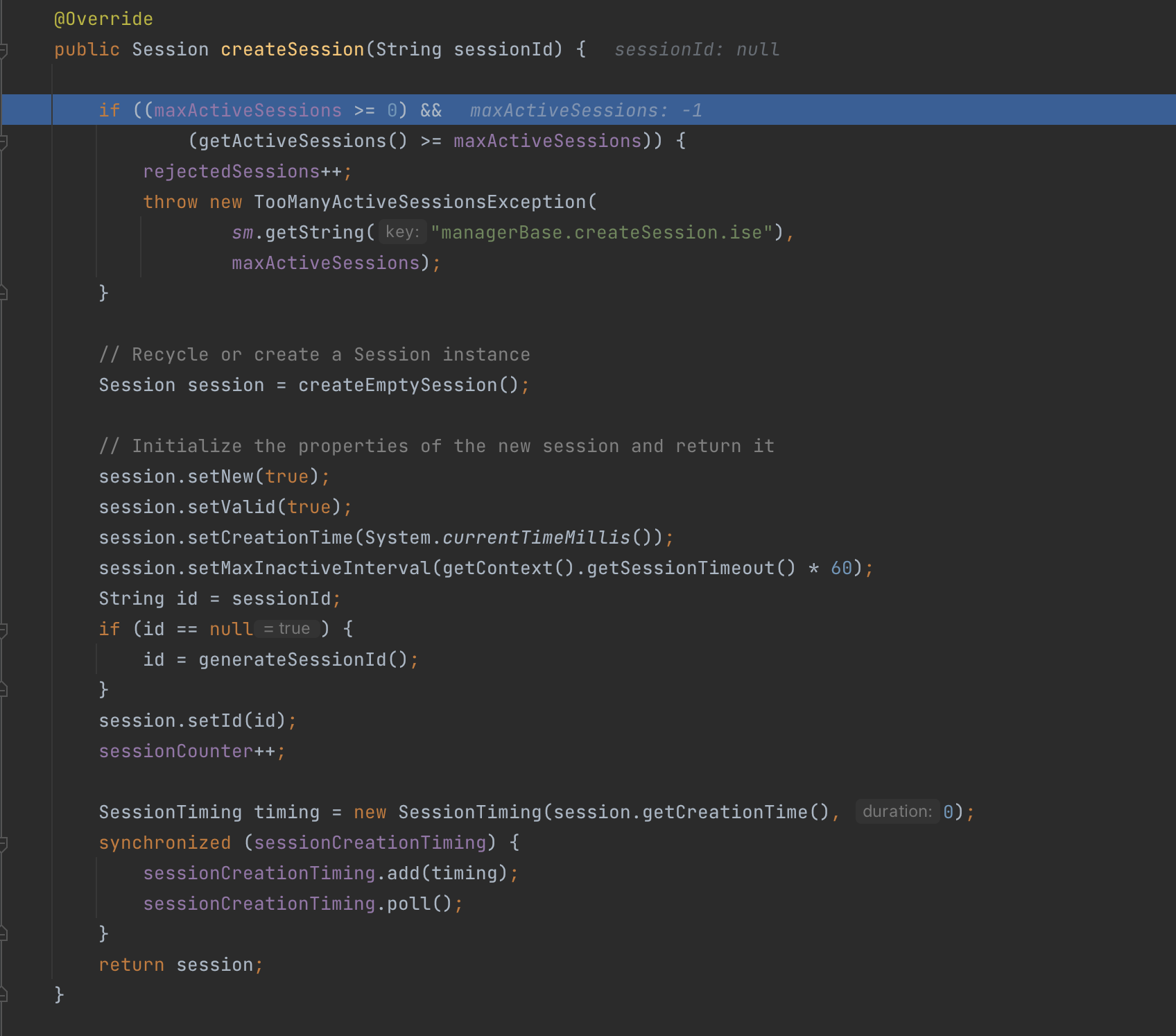This screenshot has height=1036, width=1176.
Task: Click the 'throw' keyword
Action: pos(171,202)
